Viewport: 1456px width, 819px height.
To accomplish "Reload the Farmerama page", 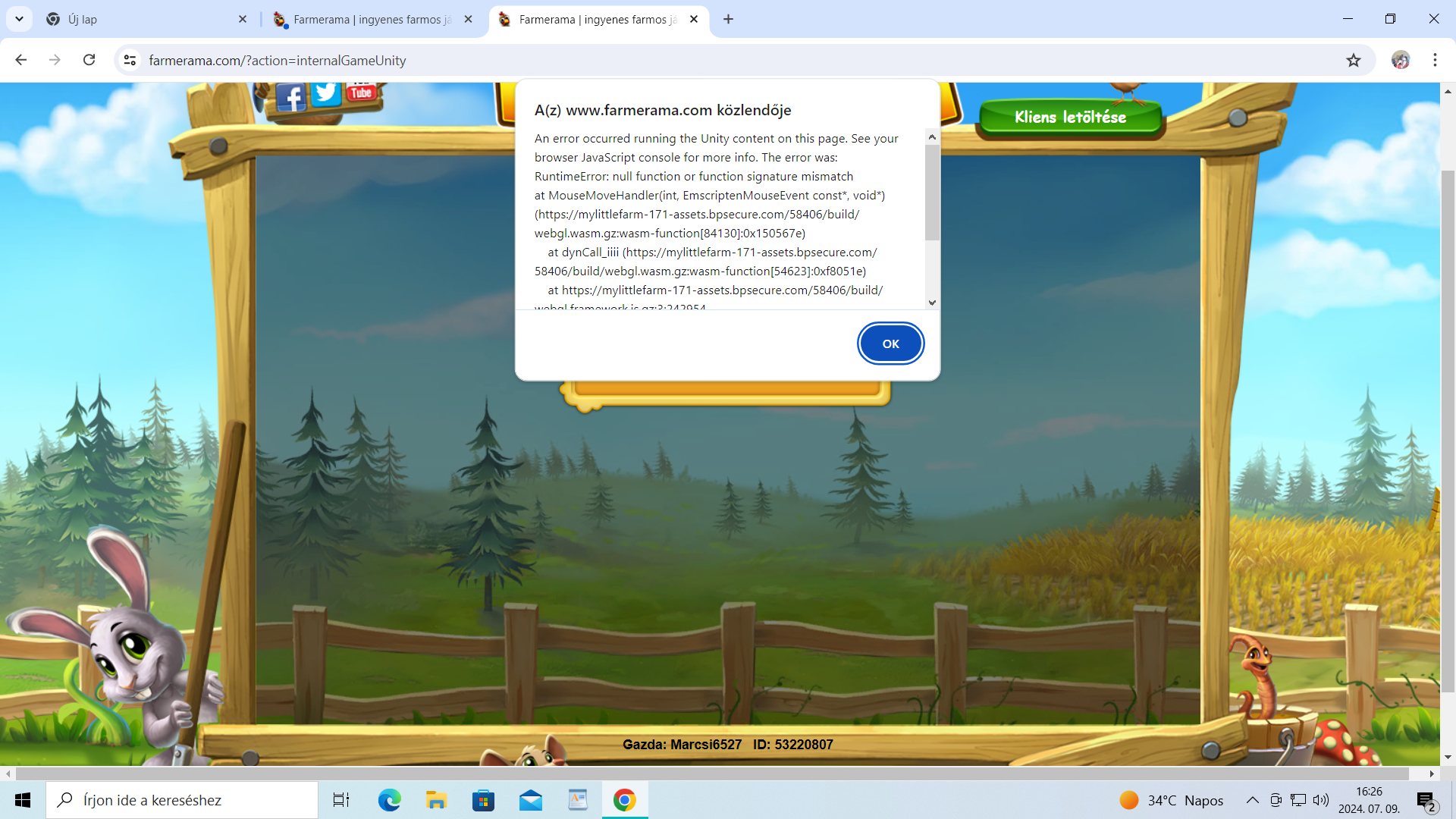I will [89, 60].
